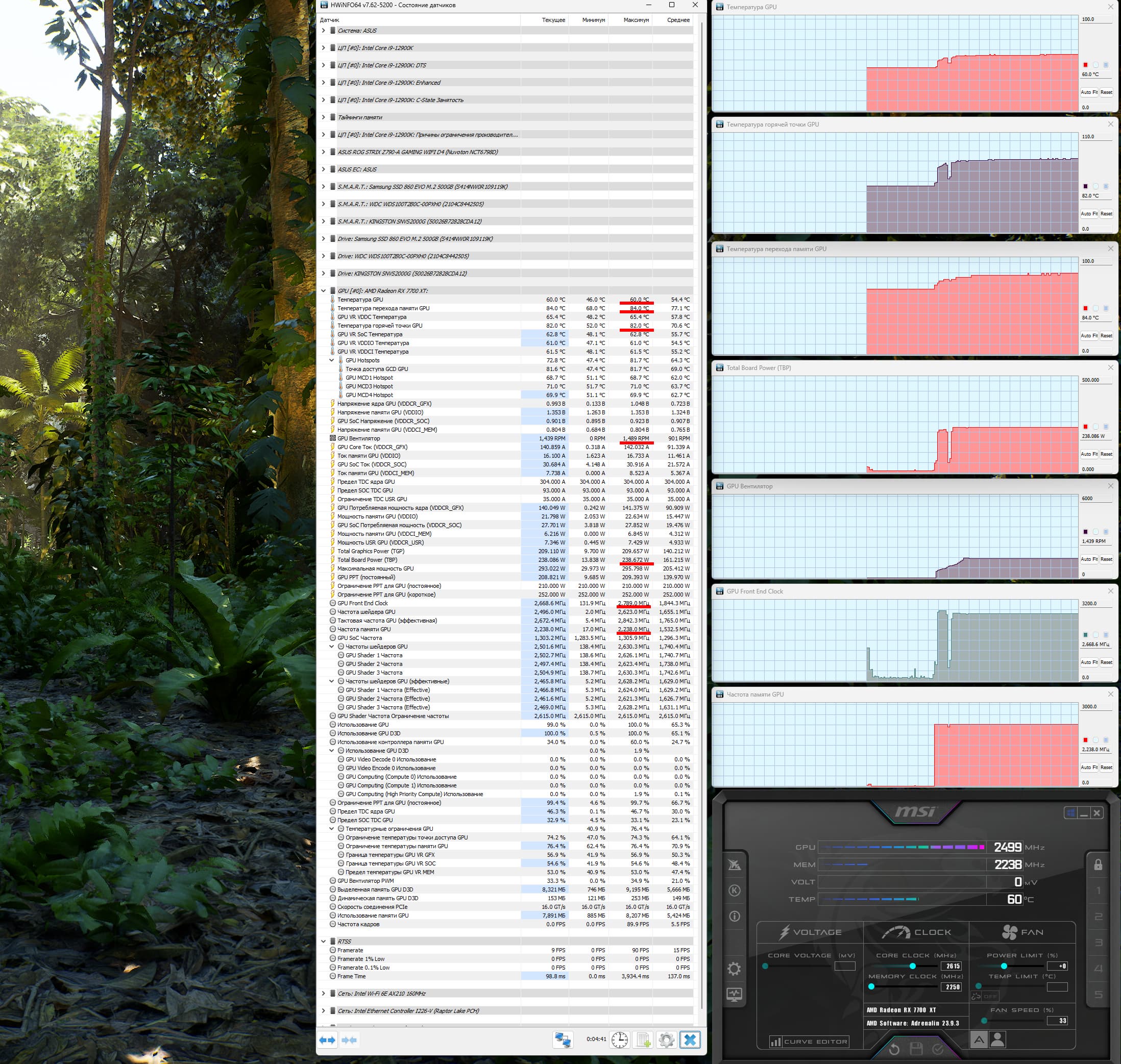Click the start logging file icon

[x=643, y=1040]
